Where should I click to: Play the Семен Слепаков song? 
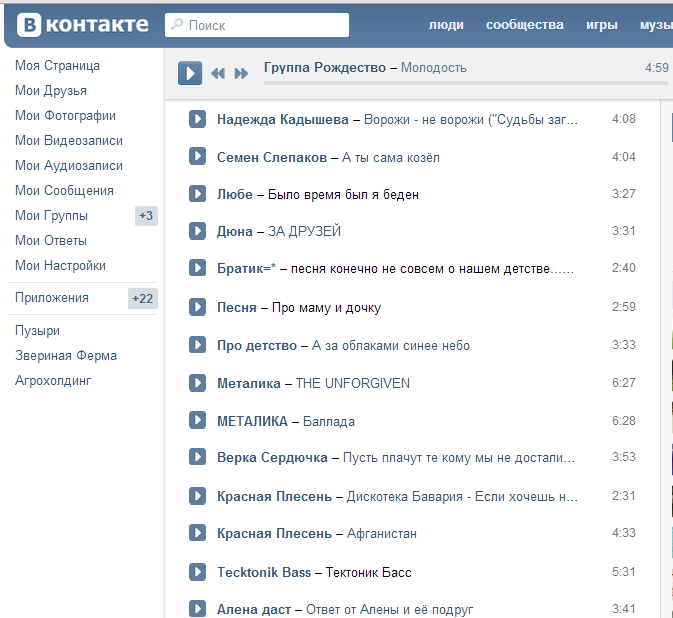(x=198, y=157)
